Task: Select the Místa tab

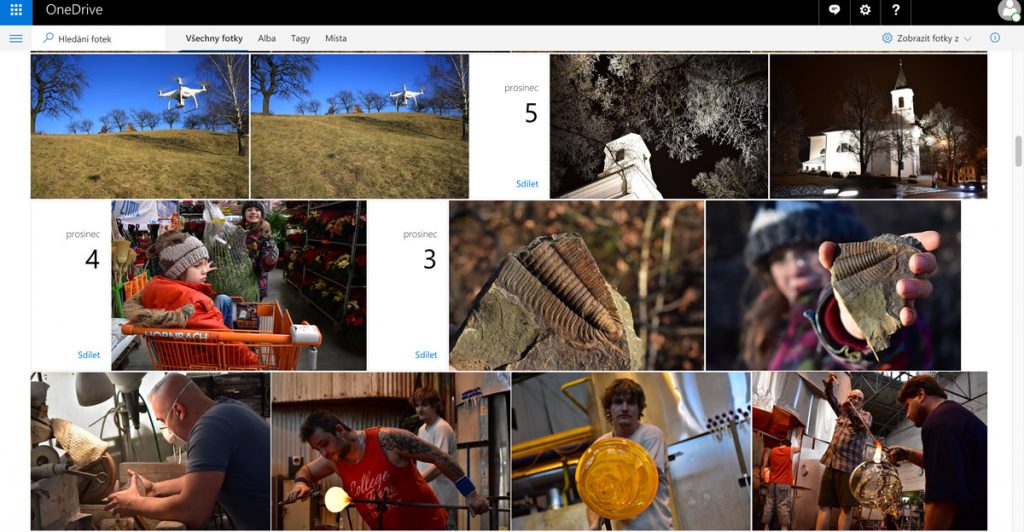Action: 336,39
